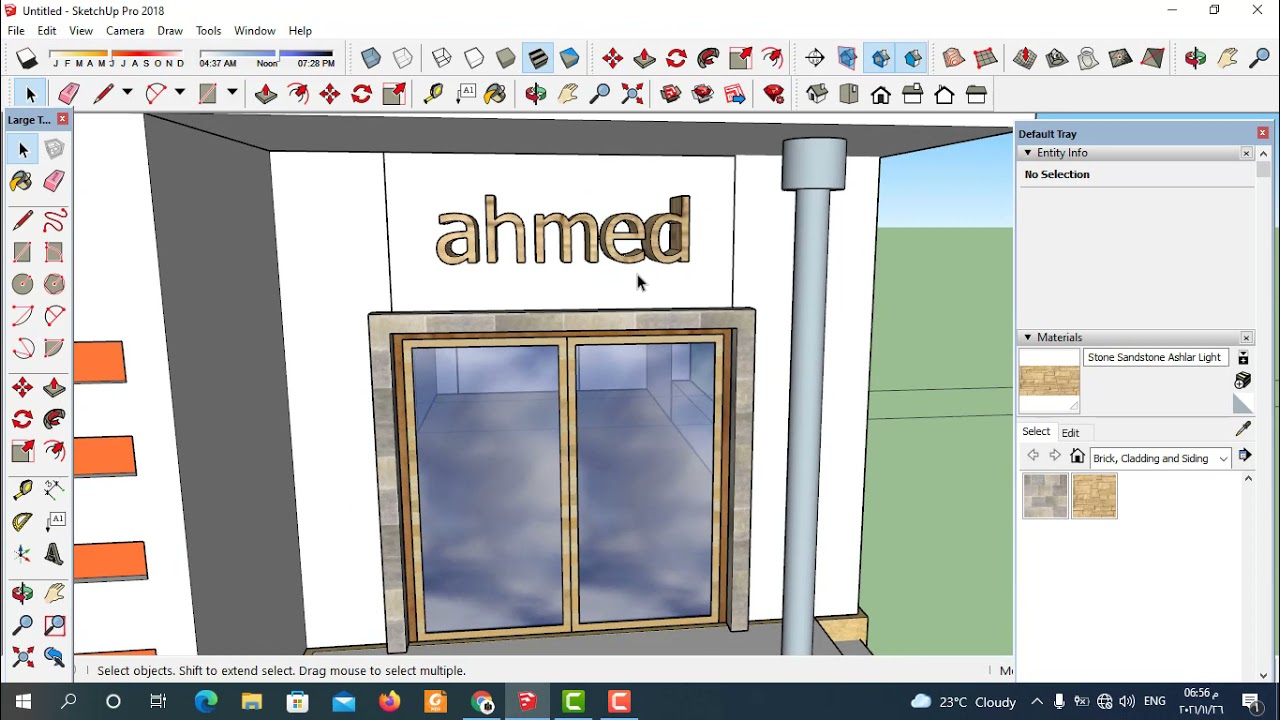Click Set Material to Default button

coord(1243,405)
